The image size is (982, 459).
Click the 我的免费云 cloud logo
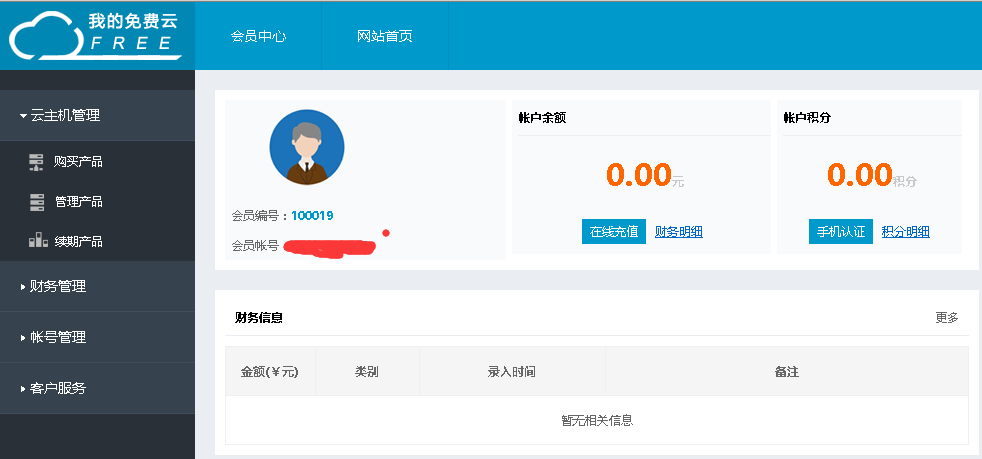click(96, 36)
